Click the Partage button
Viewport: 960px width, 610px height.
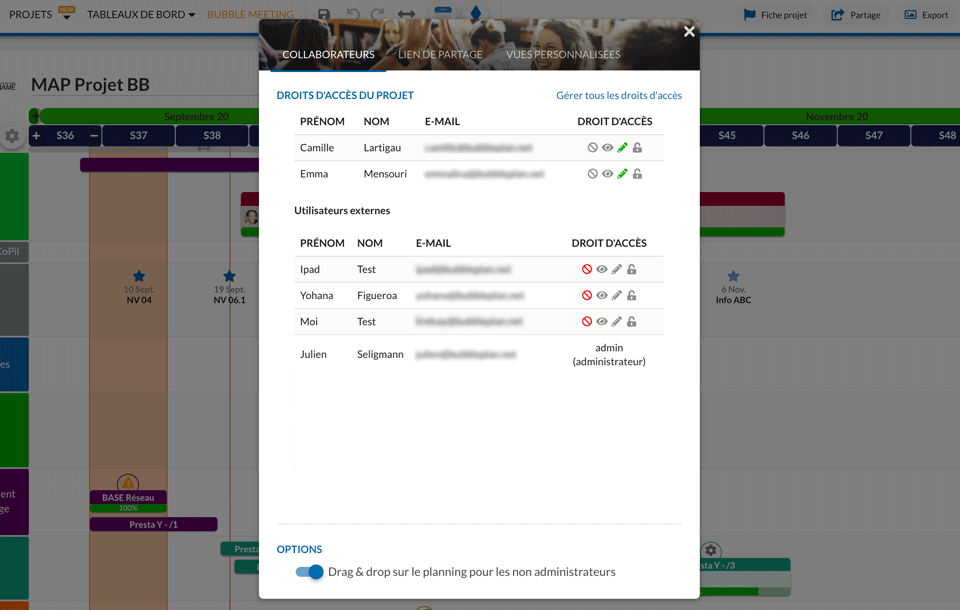point(856,15)
